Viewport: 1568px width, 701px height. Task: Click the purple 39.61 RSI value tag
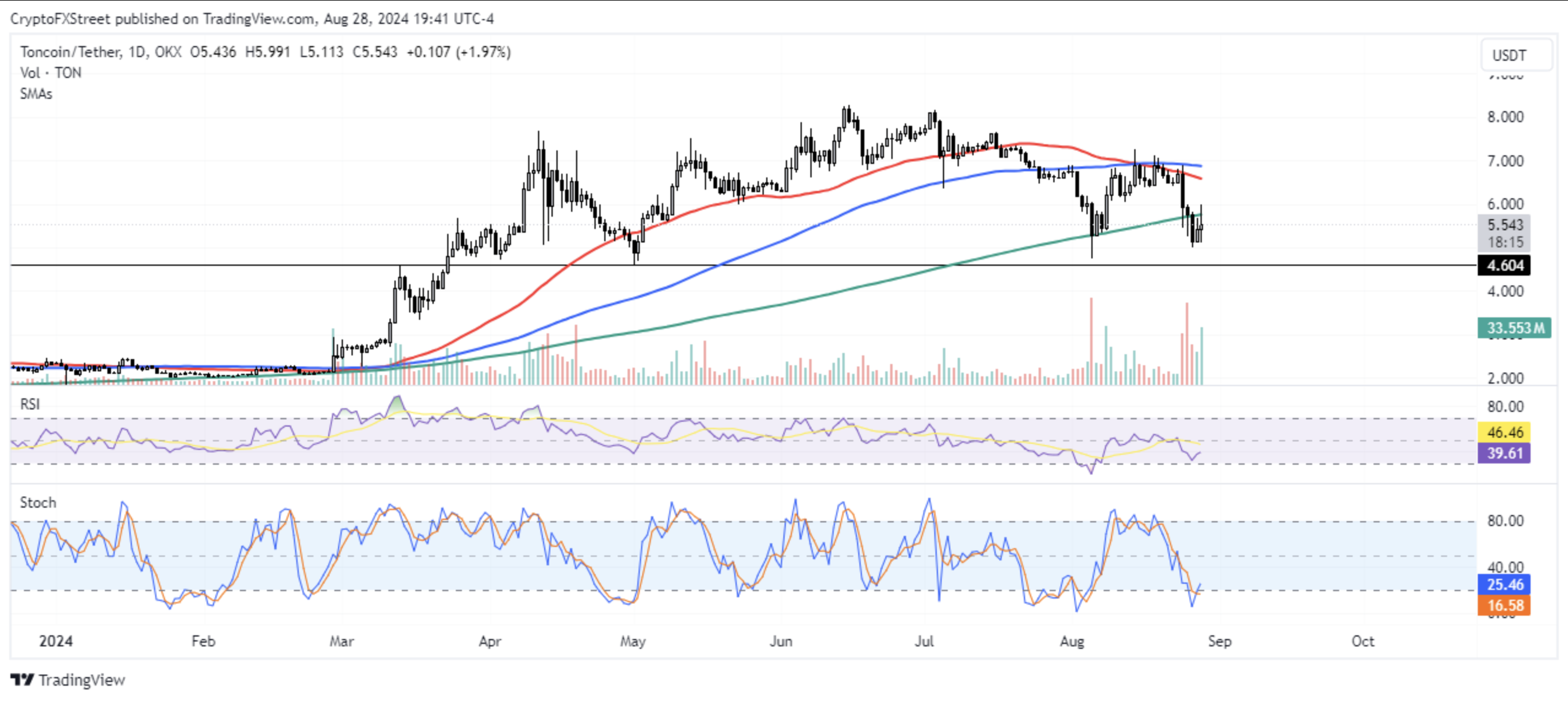[x=1504, y=453]
